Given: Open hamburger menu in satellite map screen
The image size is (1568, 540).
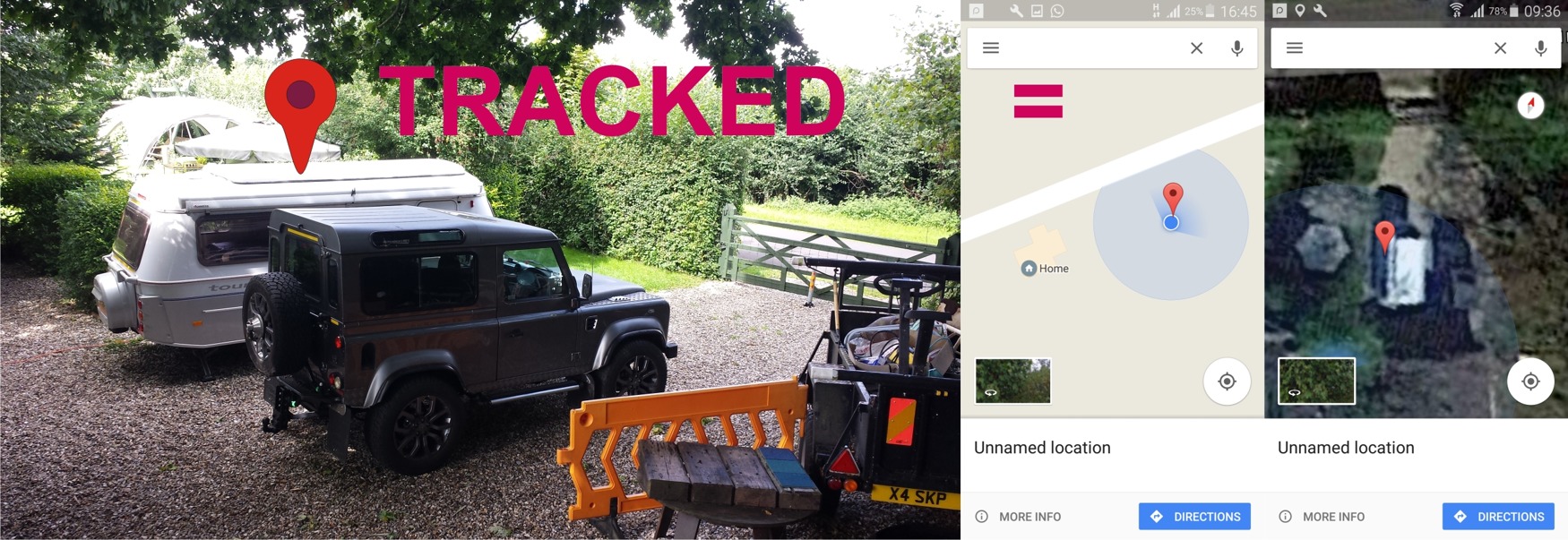Looking at the screenshot, I should (1294, 48).
